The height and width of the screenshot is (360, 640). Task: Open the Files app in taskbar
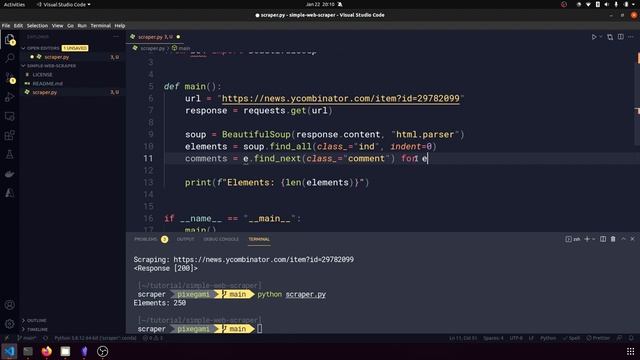point(65,351)
